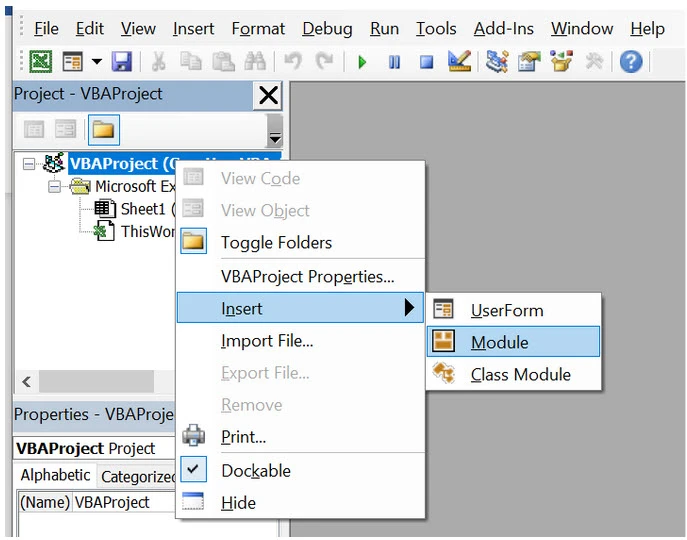Click the blue Help question mark icon
Viewport: 687px width, 540px height.
(x=630, y=62)
